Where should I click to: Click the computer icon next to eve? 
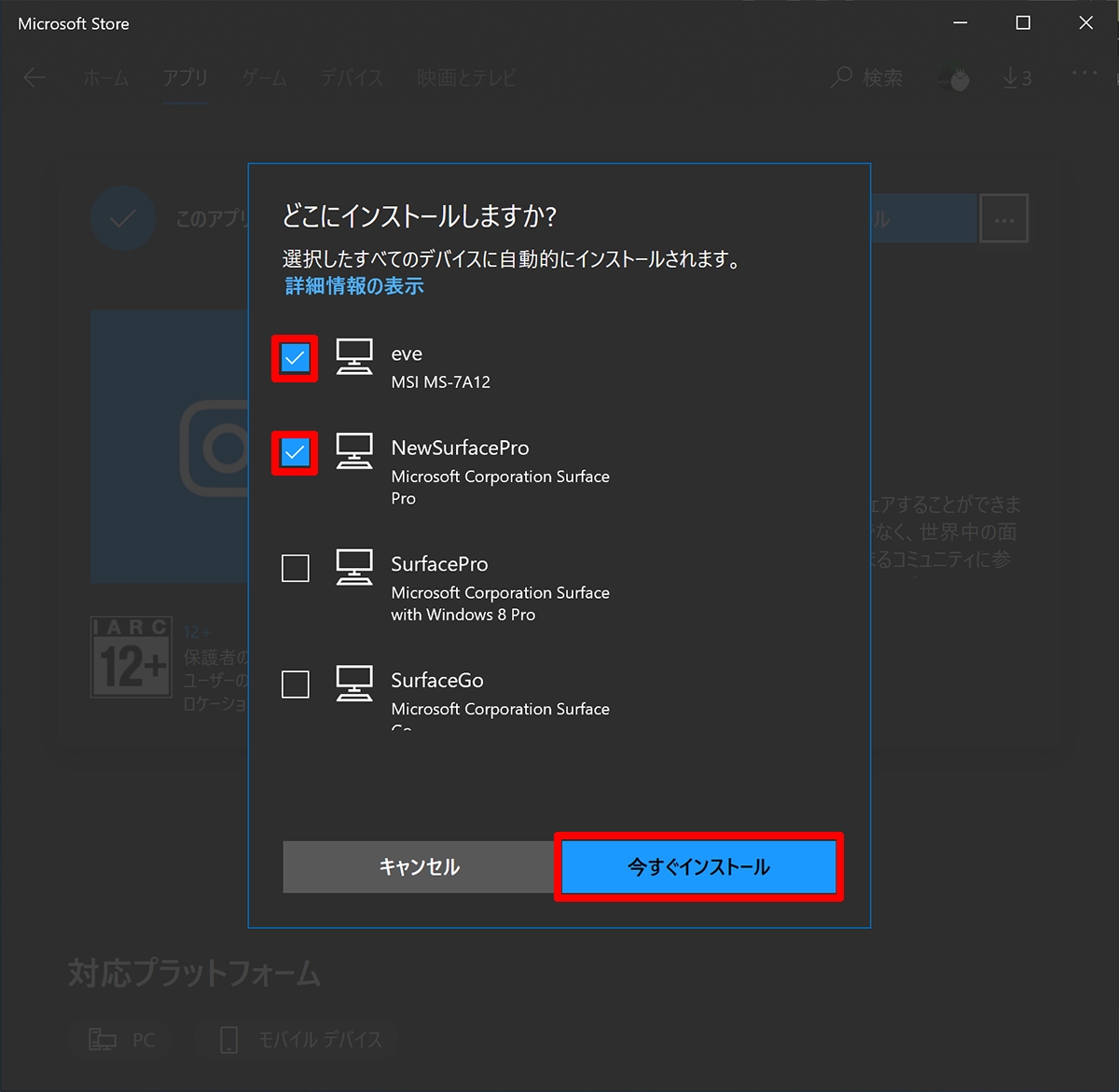(x=354, y=356)
